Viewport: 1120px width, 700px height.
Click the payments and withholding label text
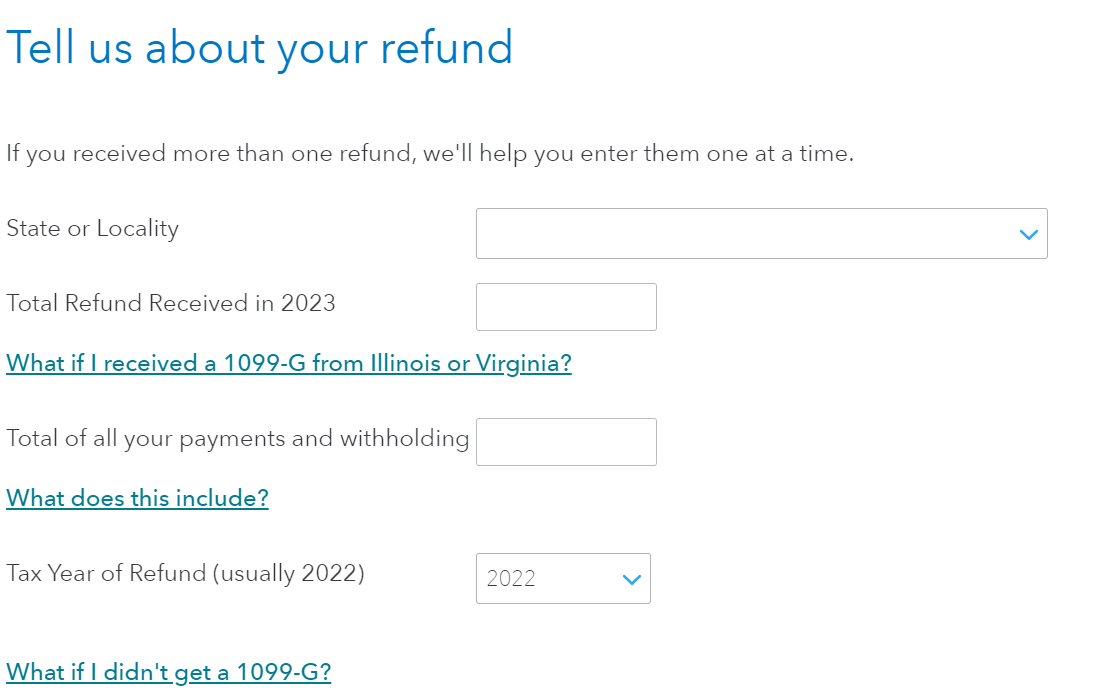pos(237,438)
